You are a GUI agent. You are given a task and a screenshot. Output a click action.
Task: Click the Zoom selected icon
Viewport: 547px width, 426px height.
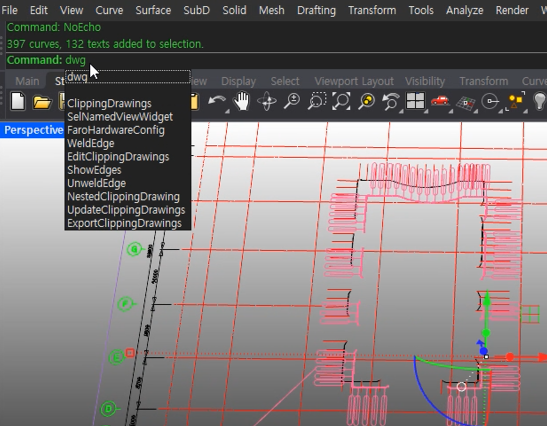point(366,102)
